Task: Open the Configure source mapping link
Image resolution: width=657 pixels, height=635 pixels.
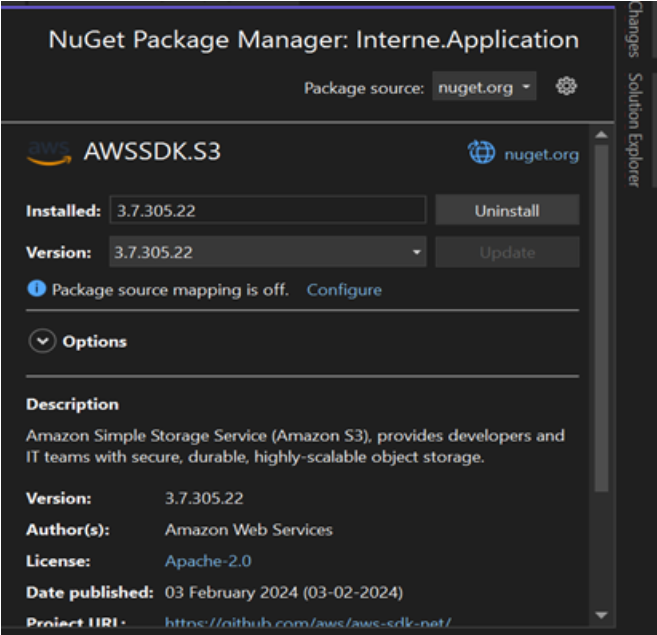Action: 344,290
